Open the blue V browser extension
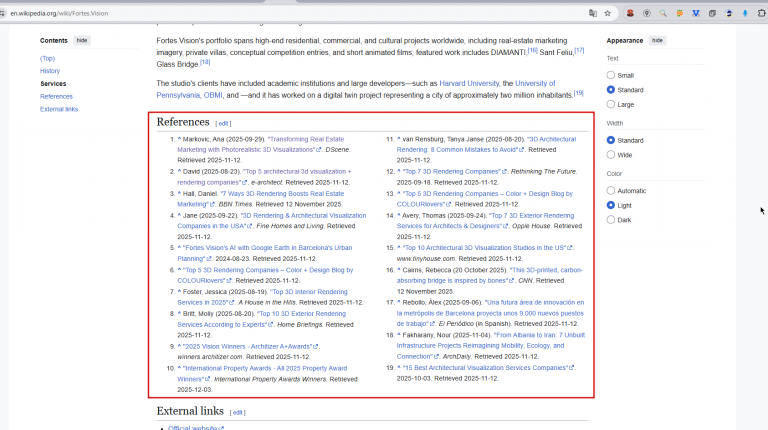The image size is (768, 430). click(x=696, y=13)
